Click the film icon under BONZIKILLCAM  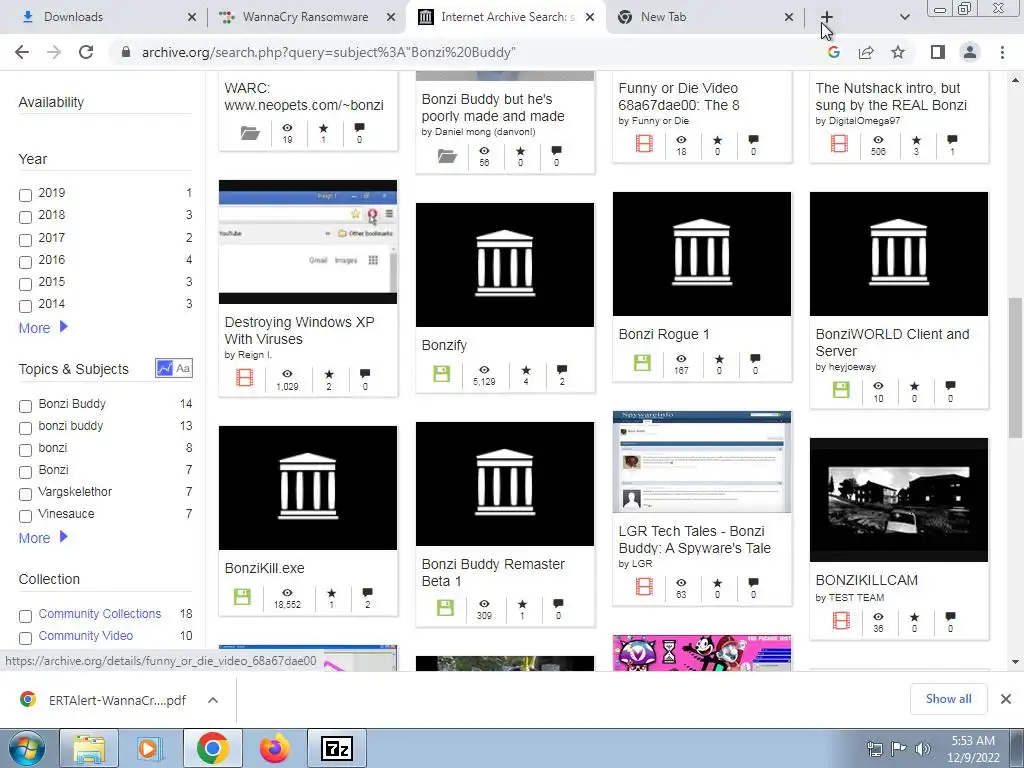tap(841, 620)
